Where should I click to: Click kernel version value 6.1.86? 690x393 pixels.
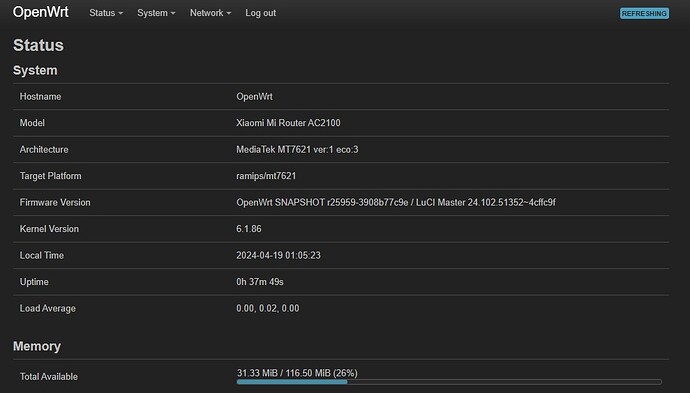pyautogui.click(x=249, y=229)
